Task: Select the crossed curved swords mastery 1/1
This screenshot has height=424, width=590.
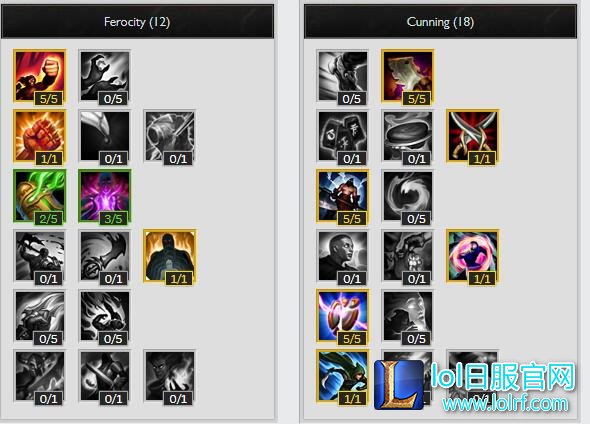Action: click(473, 137)
